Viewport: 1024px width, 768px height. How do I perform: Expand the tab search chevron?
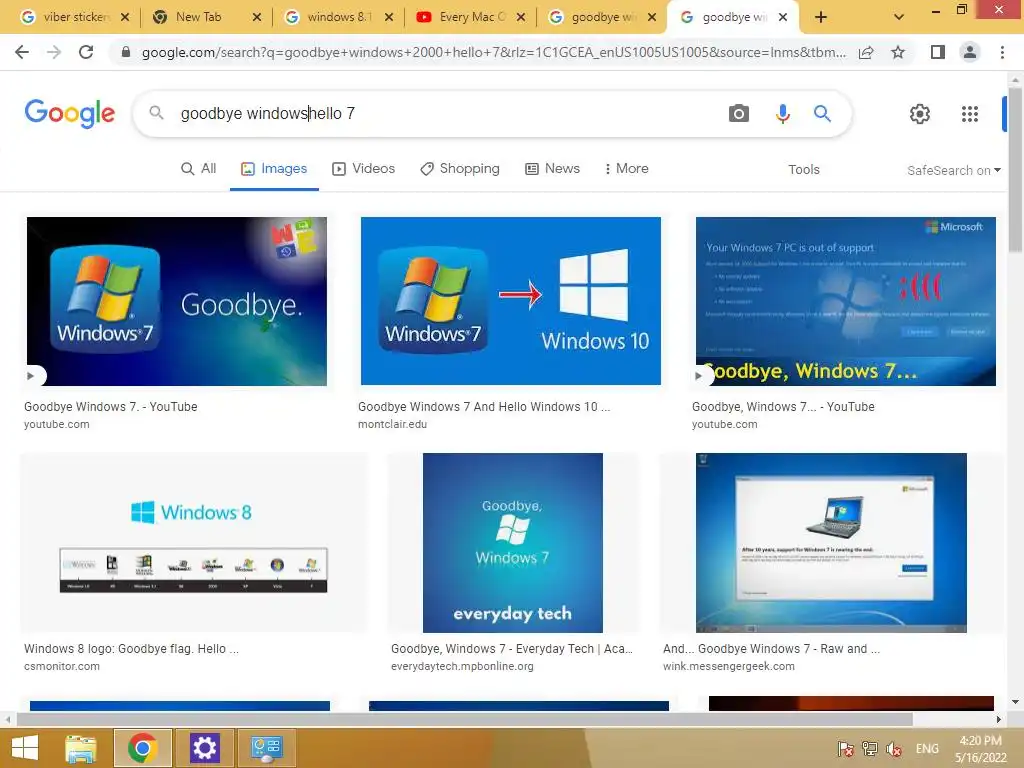click(x=899, y=17)
